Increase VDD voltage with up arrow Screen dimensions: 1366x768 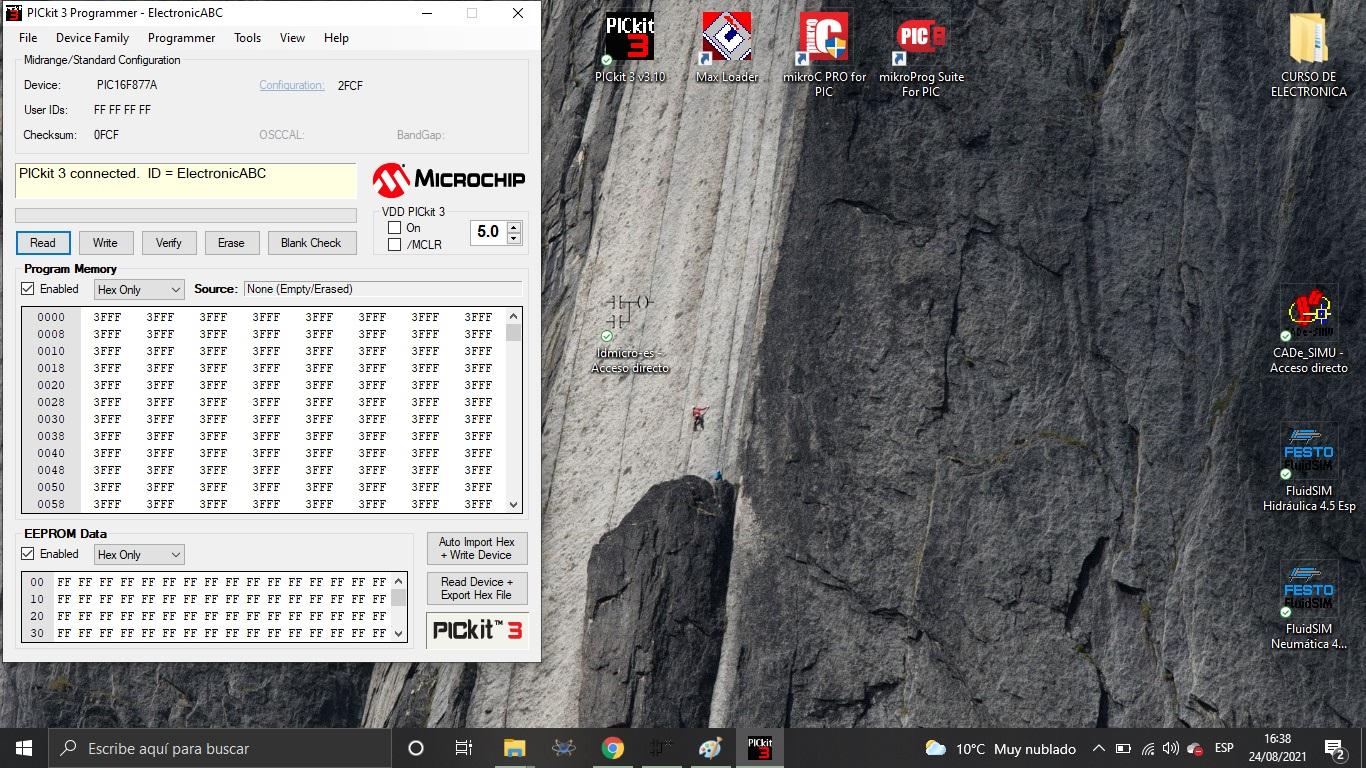(514, 226)
